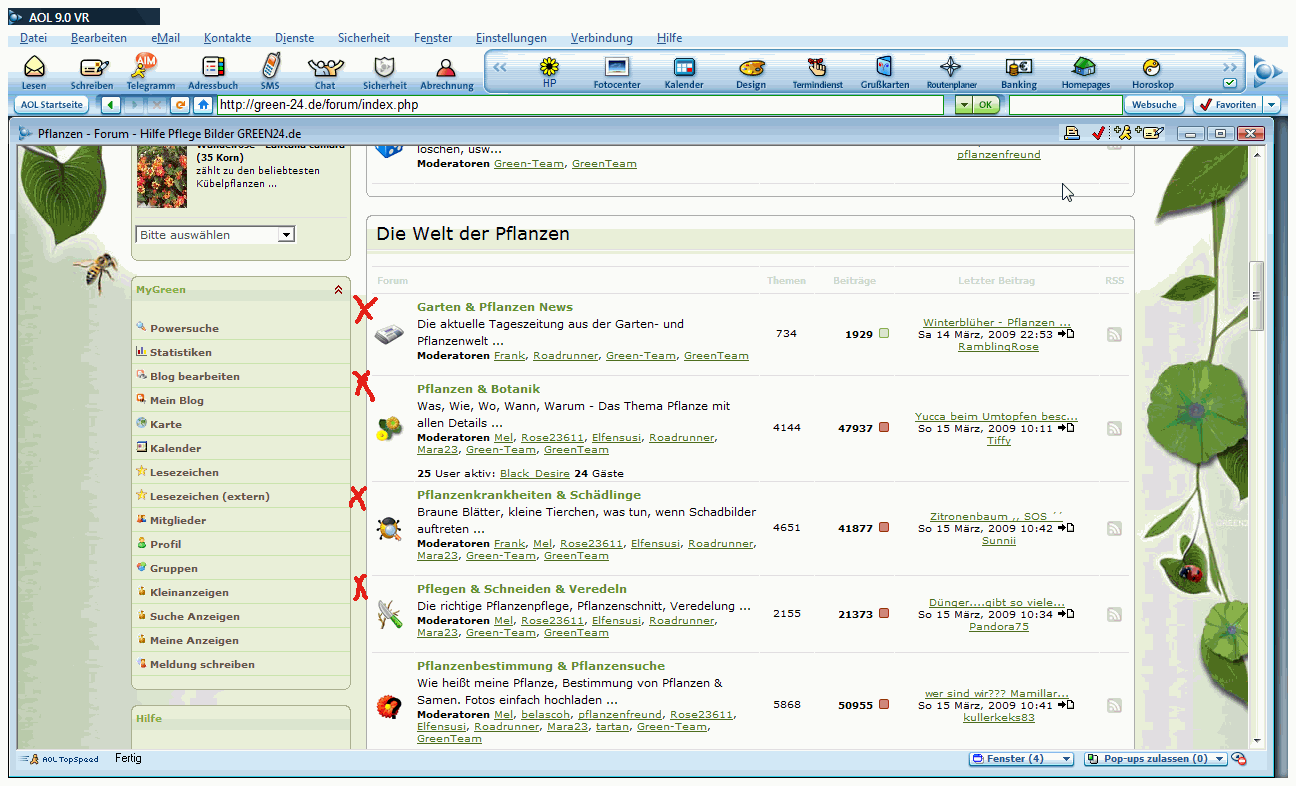This screenshot has height=786, width=1296.
Task: Toggle the checkbox below toolbar scroll arrows
Action: tap(1230, 83)
